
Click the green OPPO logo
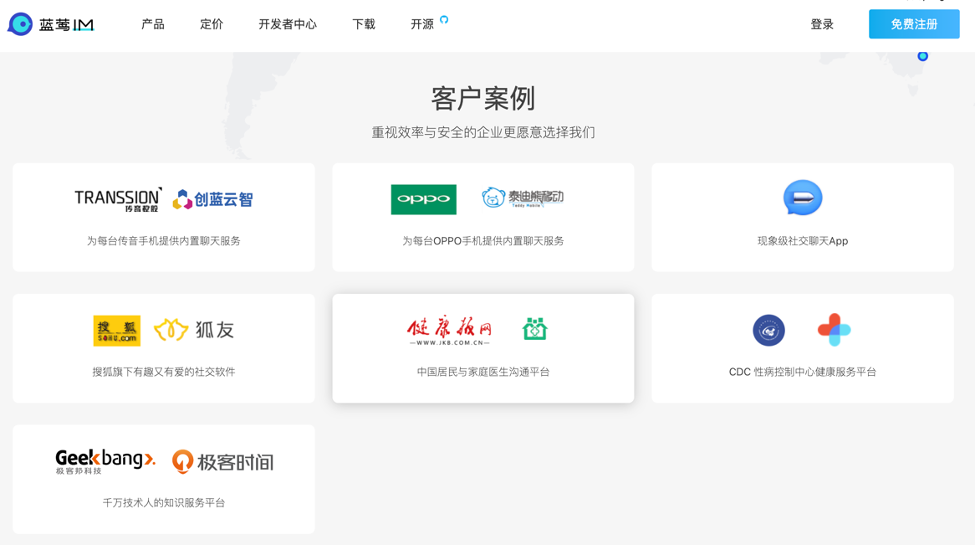tap(423, 199)
